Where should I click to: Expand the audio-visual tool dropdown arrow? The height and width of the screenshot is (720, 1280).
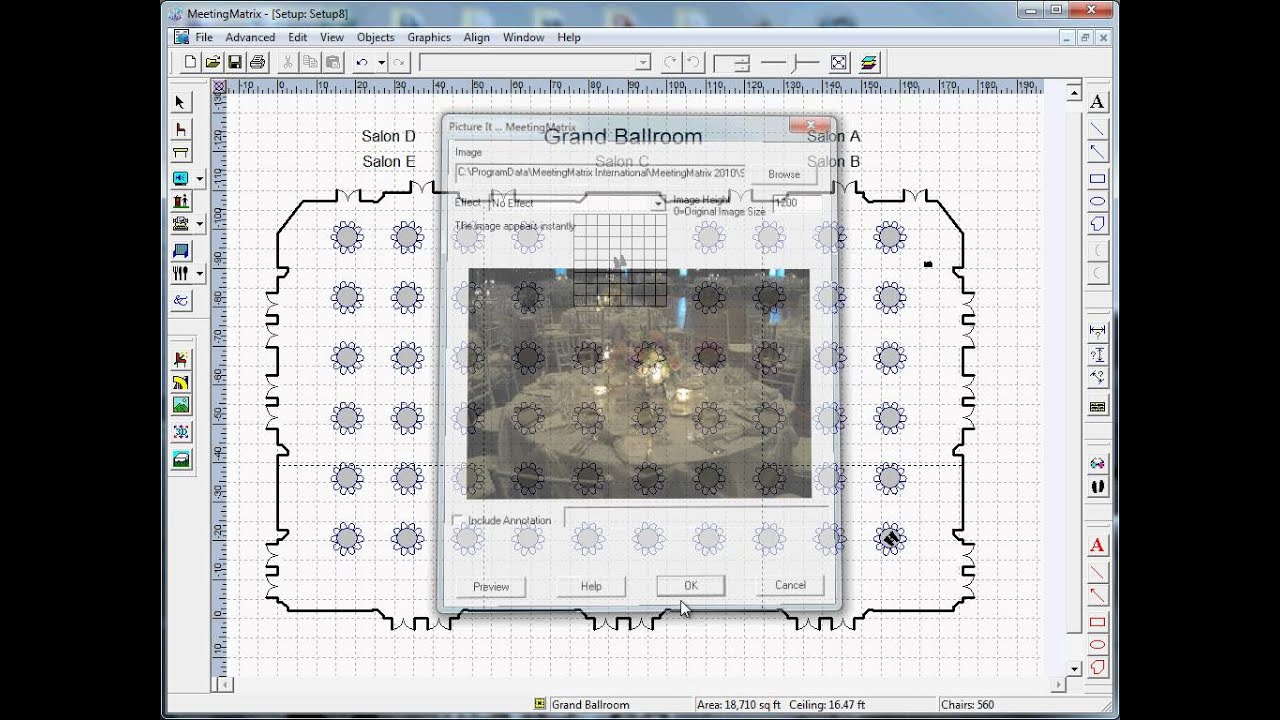(199, 179)
